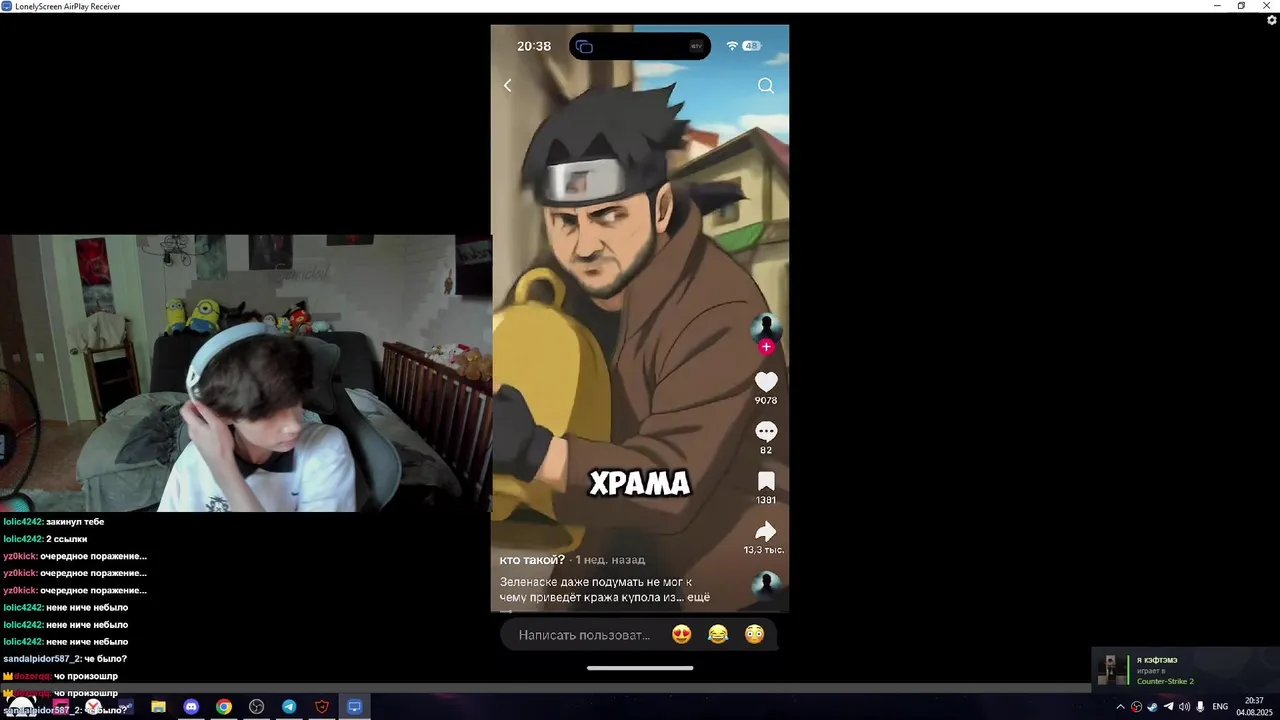The width and height of the screenshot is (1280, 720).
Task: Tap the back arrow in the TikTok video
Action: pyautogui.click(x=507, y=86)
